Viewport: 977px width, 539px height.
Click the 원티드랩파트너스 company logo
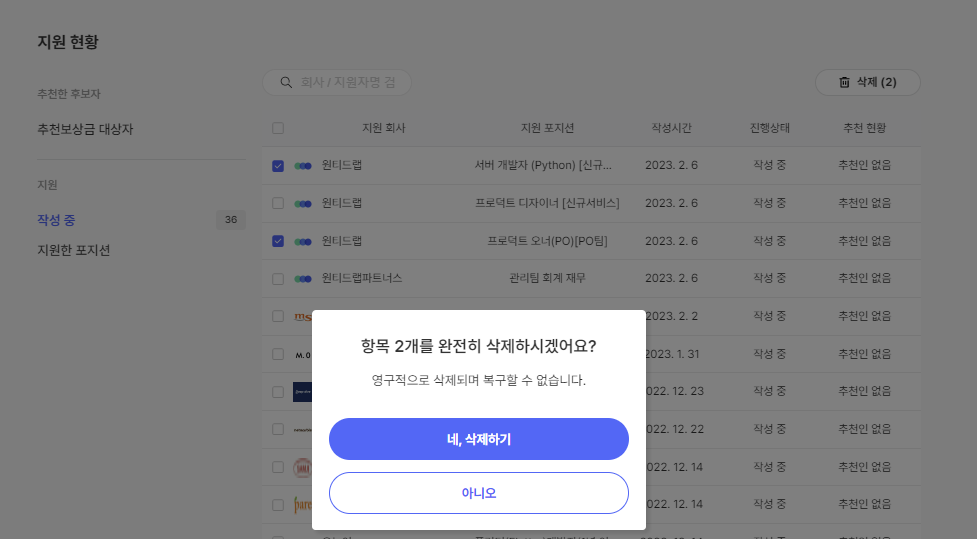coord(303,279)
